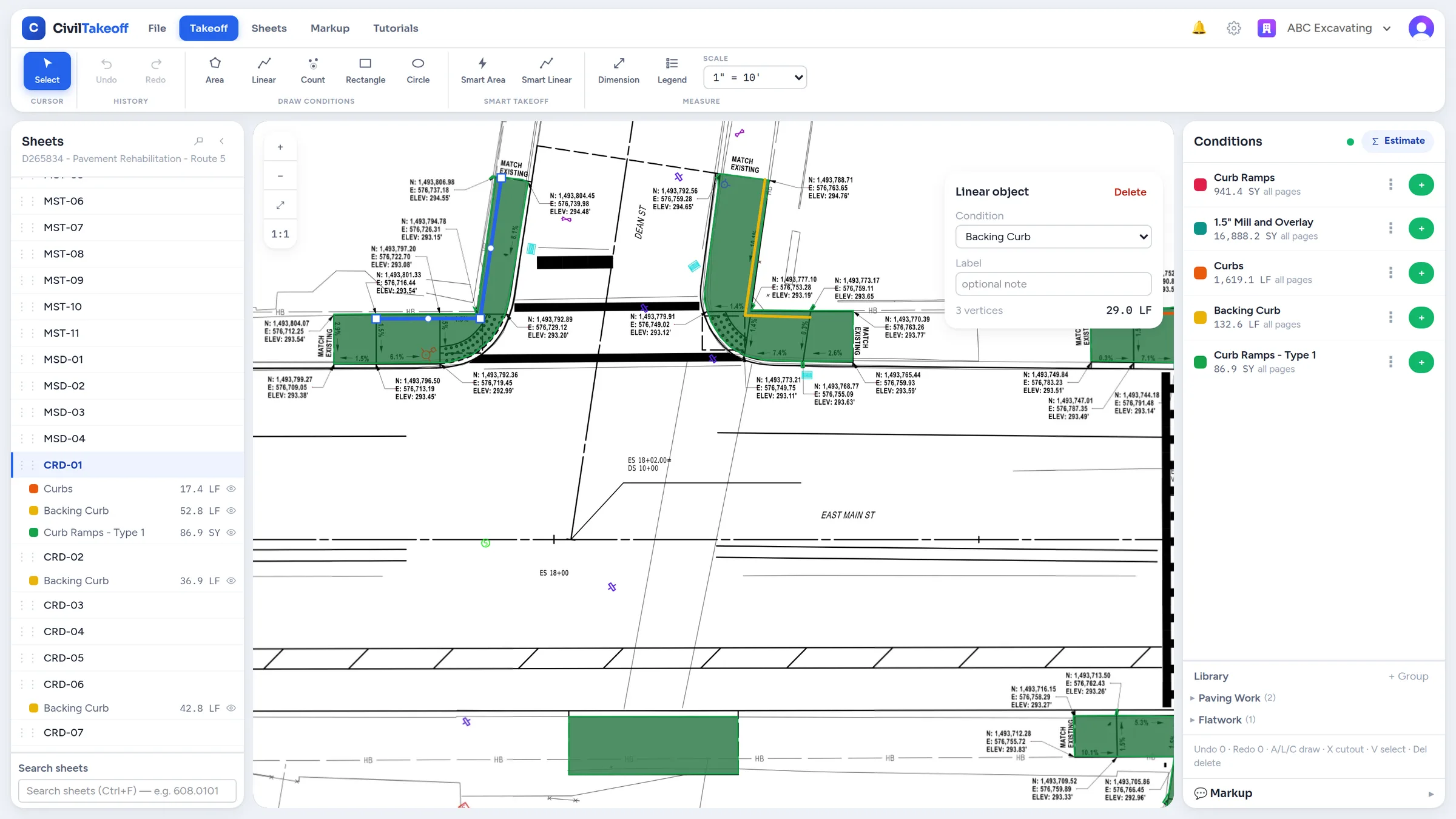Open sheet MSD-03

coord(127,413)
